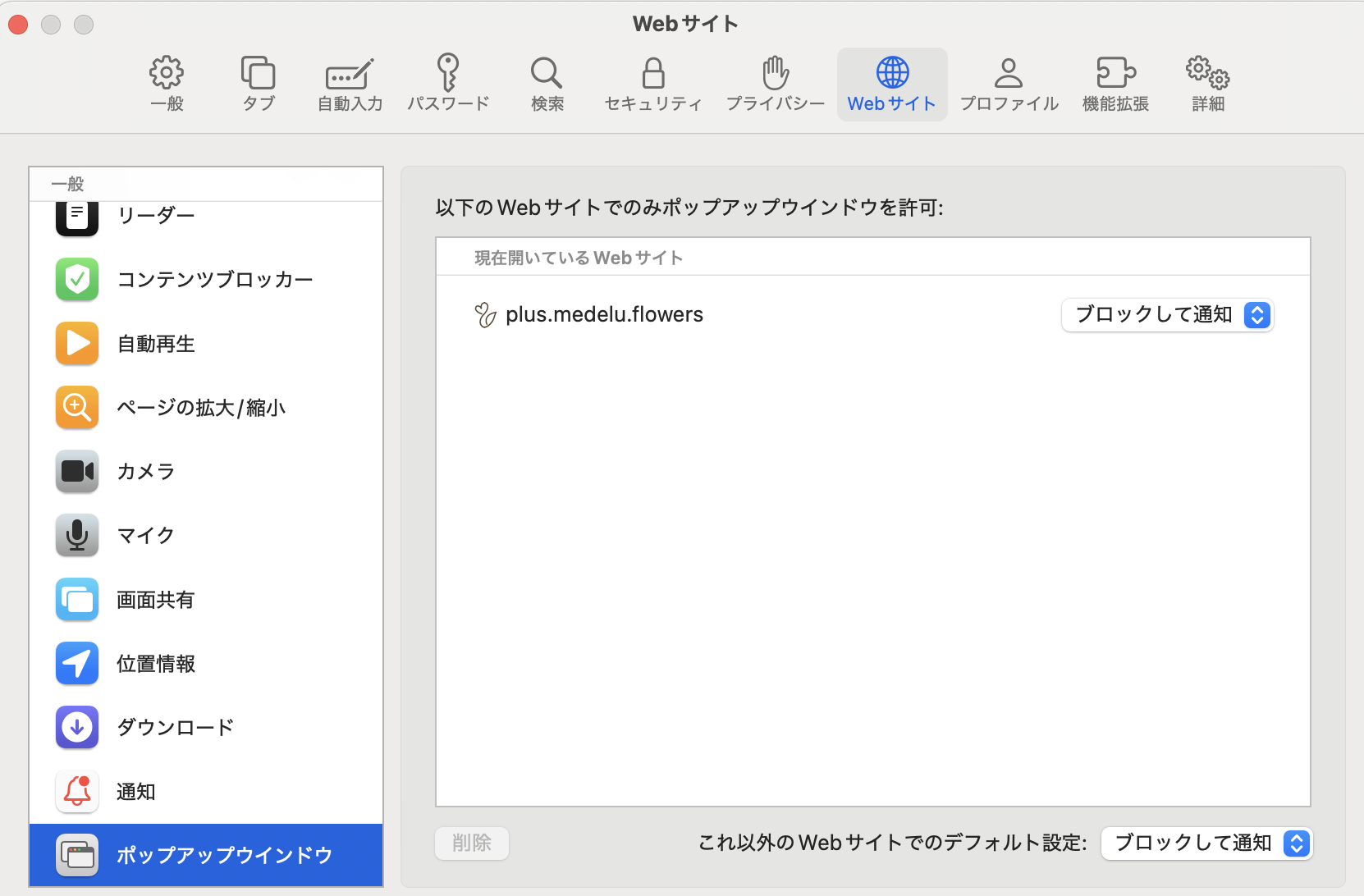Open セキュリティ settings
The width and height of the screenshot is (1364, 896).
point(652,82)
